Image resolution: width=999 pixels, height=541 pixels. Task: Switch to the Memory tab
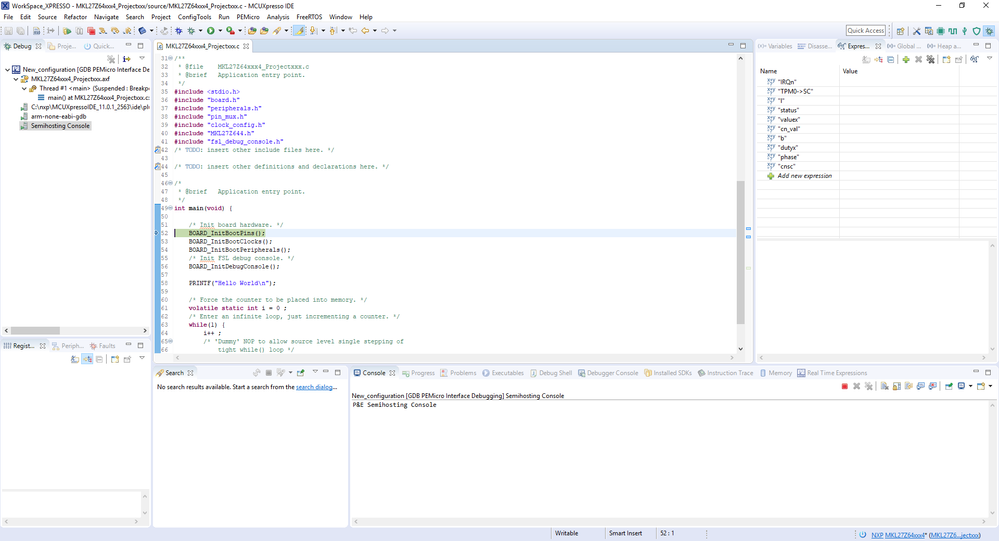(775, 373)
